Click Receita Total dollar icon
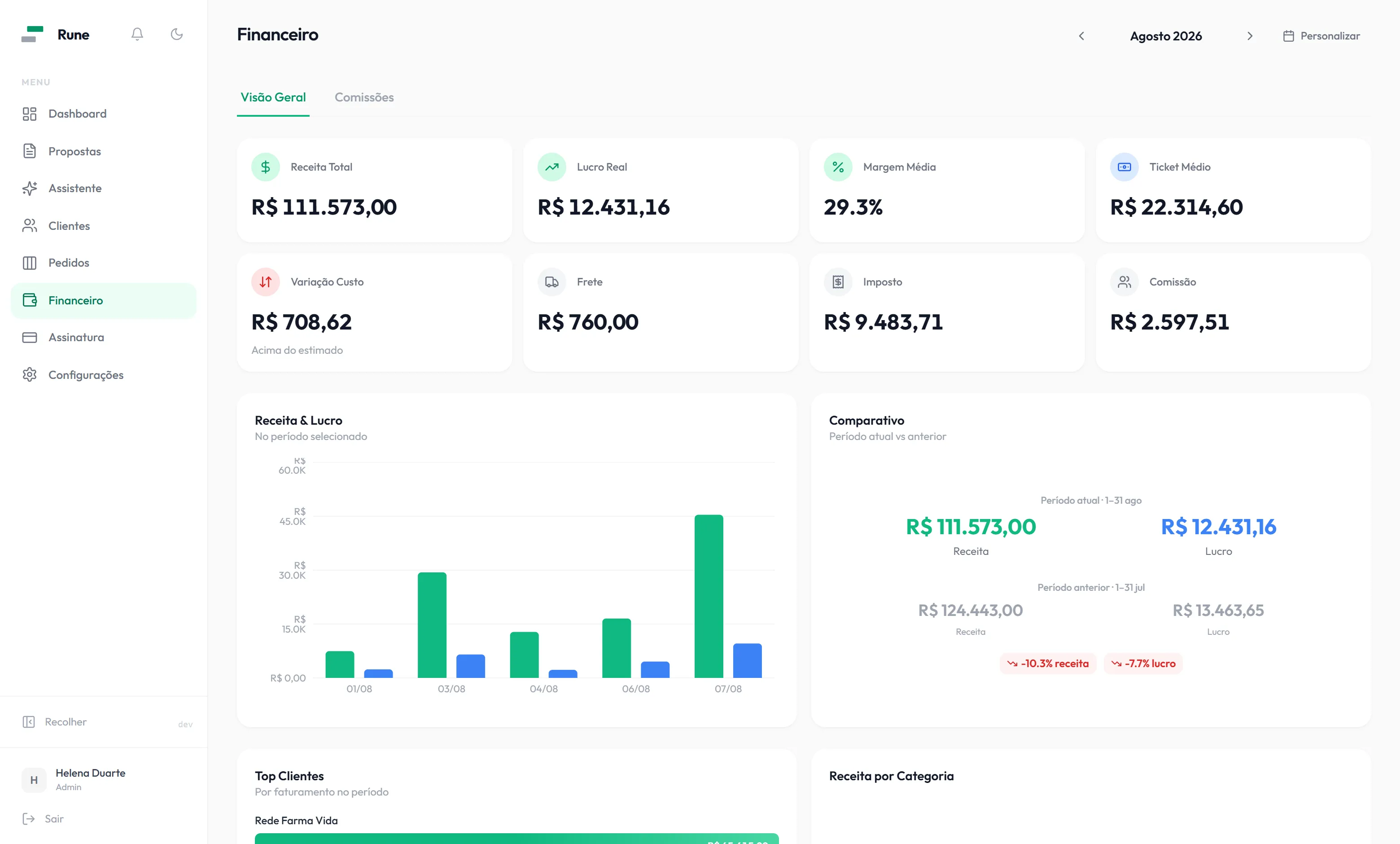Image resolution: width=1400 pixels, height=844 pixels. pos(265,167)
